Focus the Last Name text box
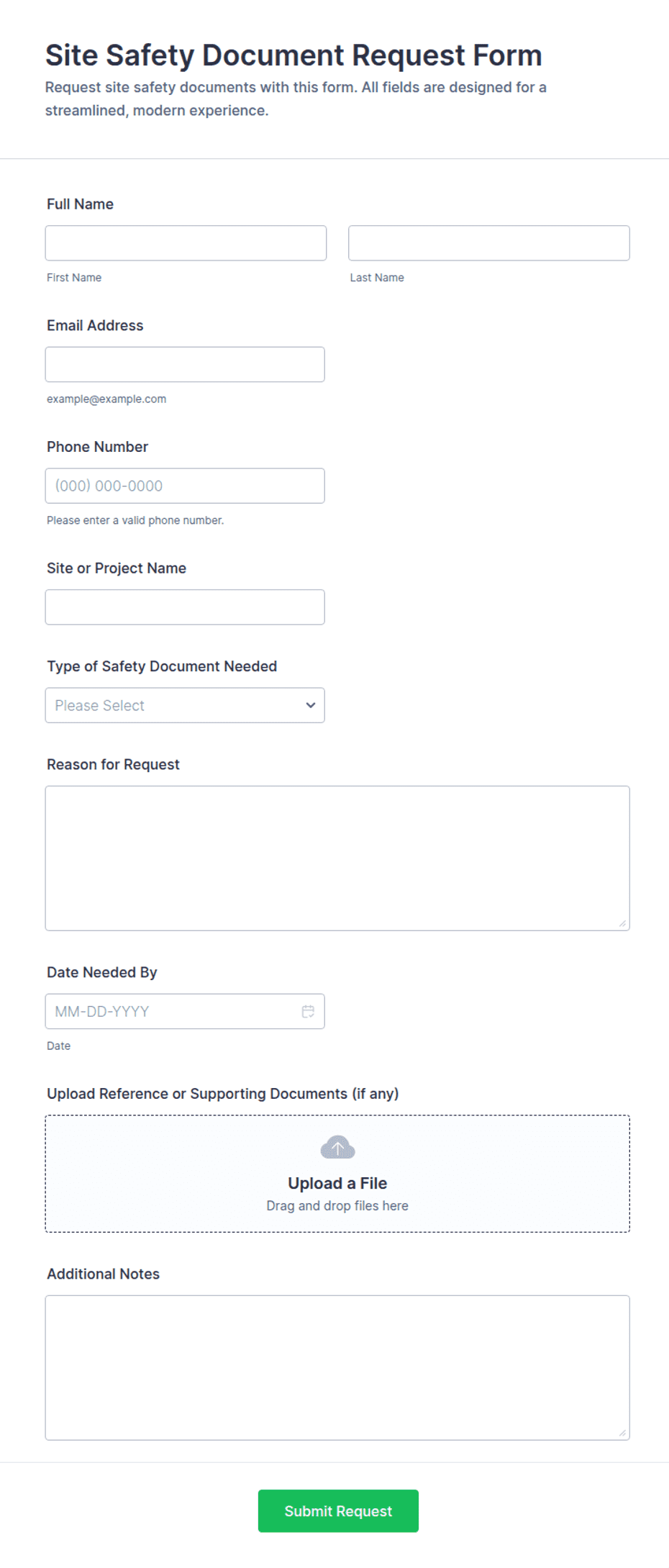This screenshot has width=669, height=1568. (x=489, y=243)
